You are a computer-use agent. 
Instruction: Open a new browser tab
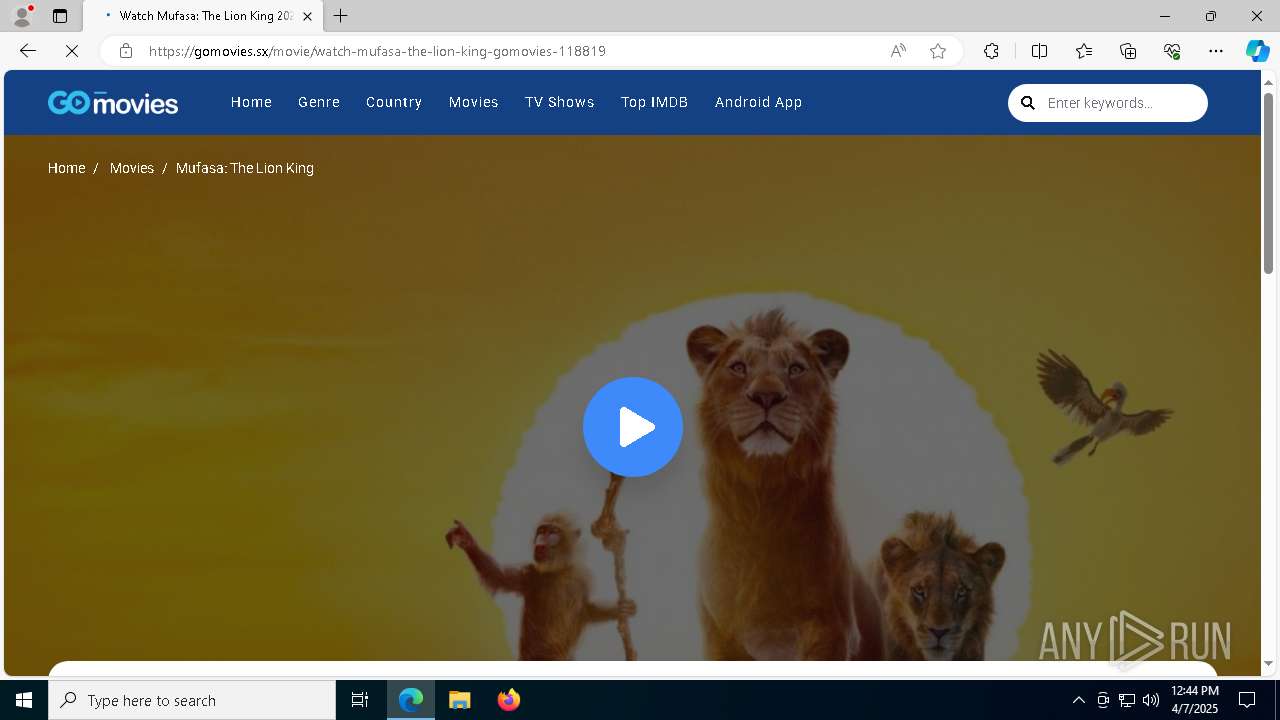click(340, 16)
